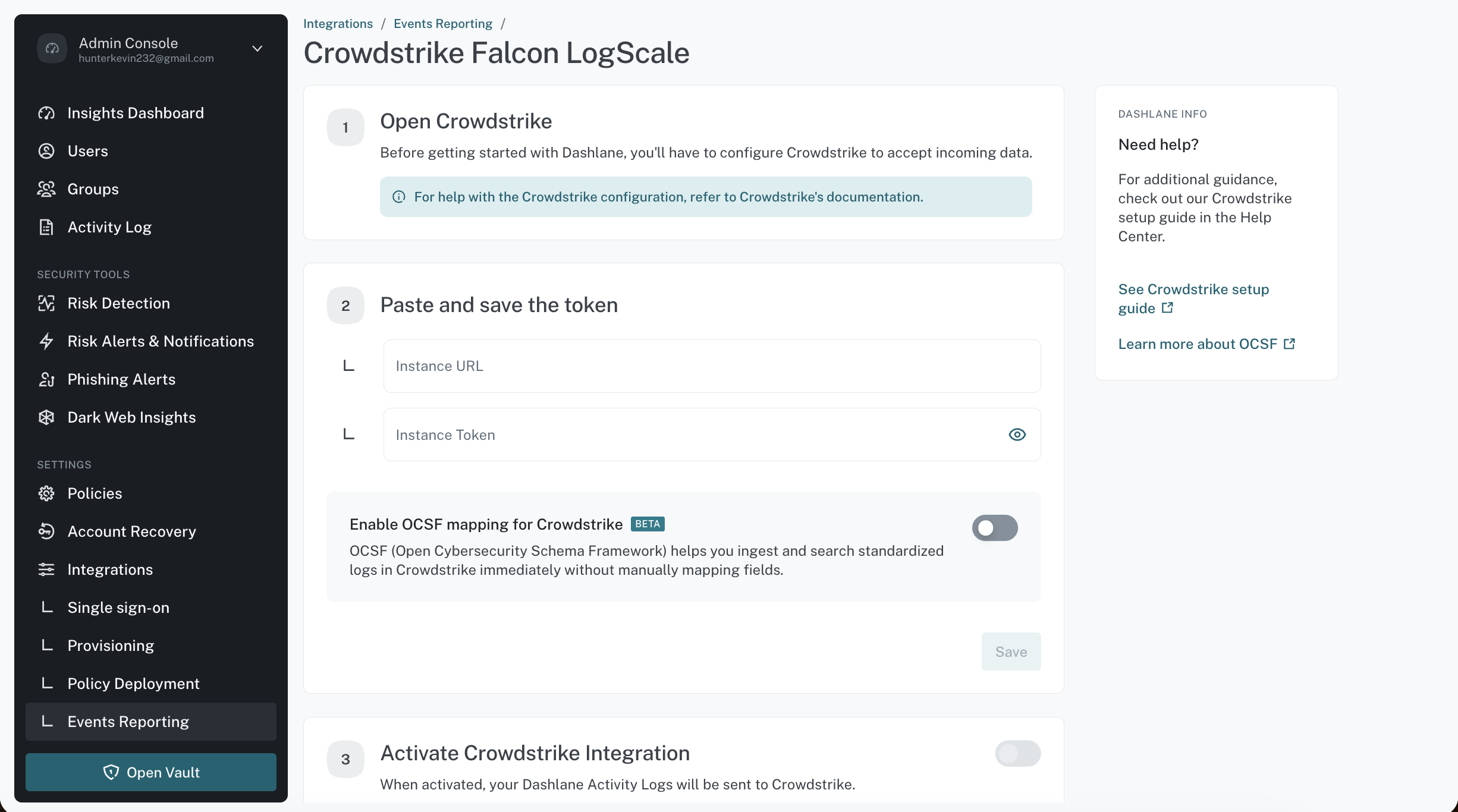Show Instance Token with eye icon
This screenshot has width=1458, height=812.
tap(1017, 435)
